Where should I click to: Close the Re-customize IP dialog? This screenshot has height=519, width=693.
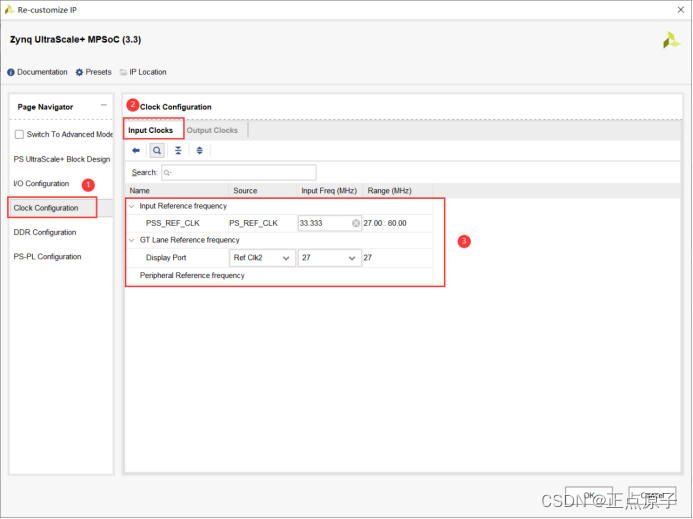pyautogui.click(x=681, y=10)
